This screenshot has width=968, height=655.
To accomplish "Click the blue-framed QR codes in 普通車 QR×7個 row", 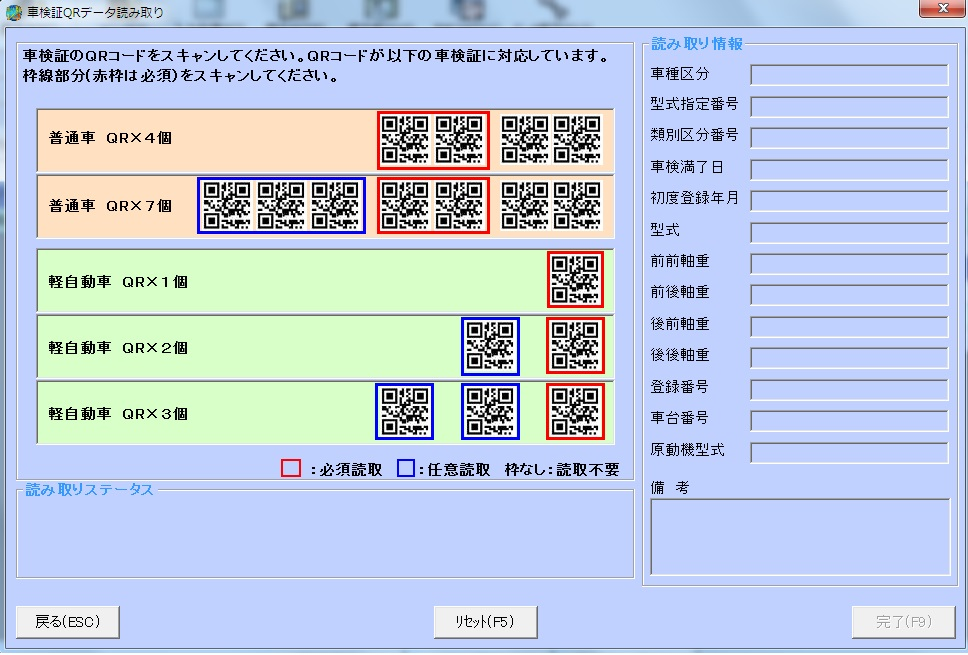I will click(x=282, y=206).
